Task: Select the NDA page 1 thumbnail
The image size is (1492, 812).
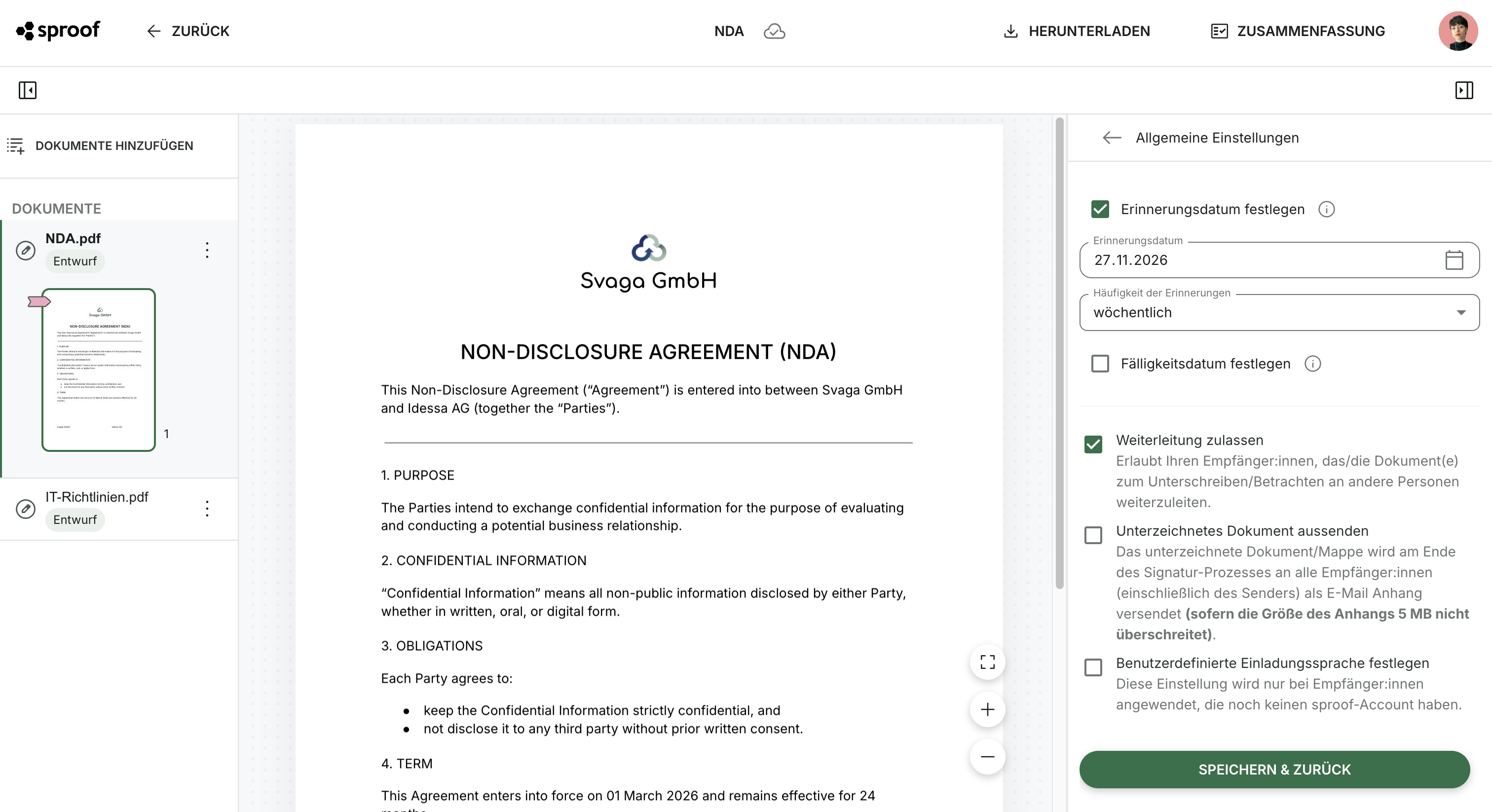Action: pyautogui.click(x=99, y=369)
